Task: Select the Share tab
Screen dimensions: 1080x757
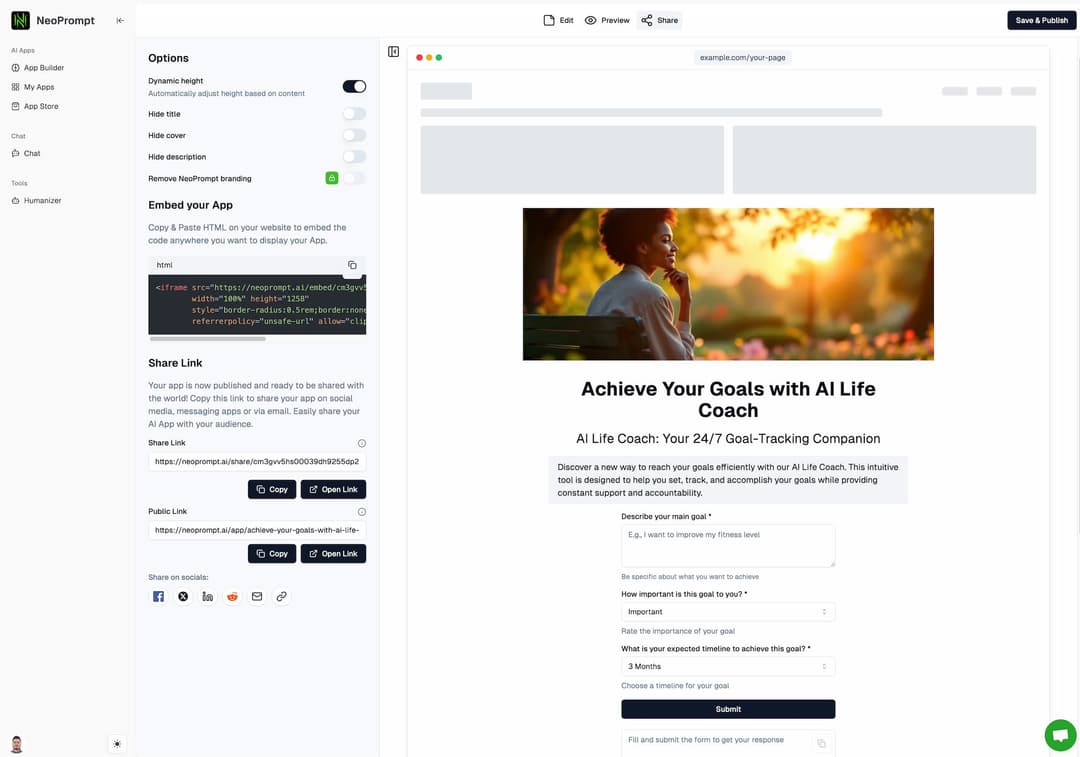Action: (x=660, y=21)
